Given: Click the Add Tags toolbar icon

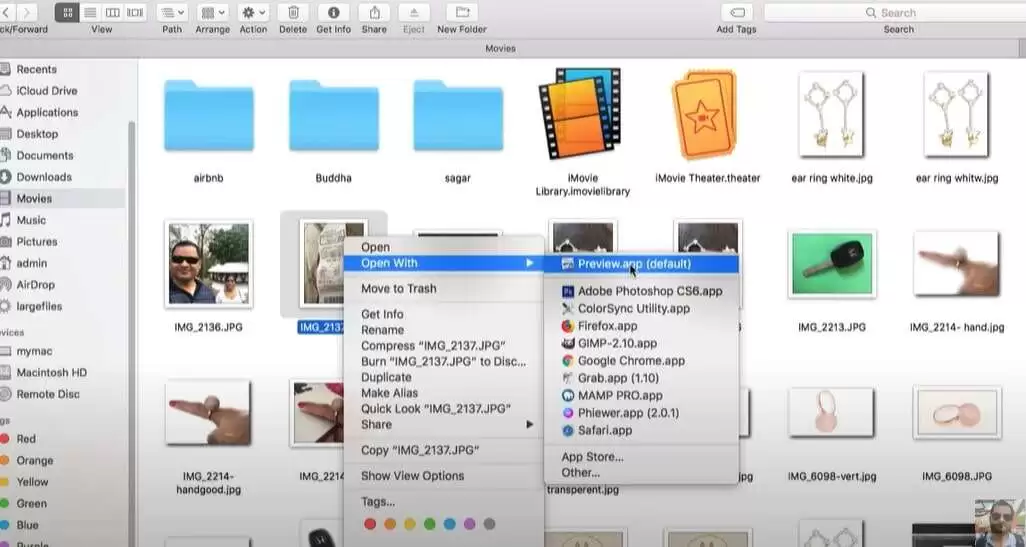Looking at the screenshot, I should [x=737, y=13].
